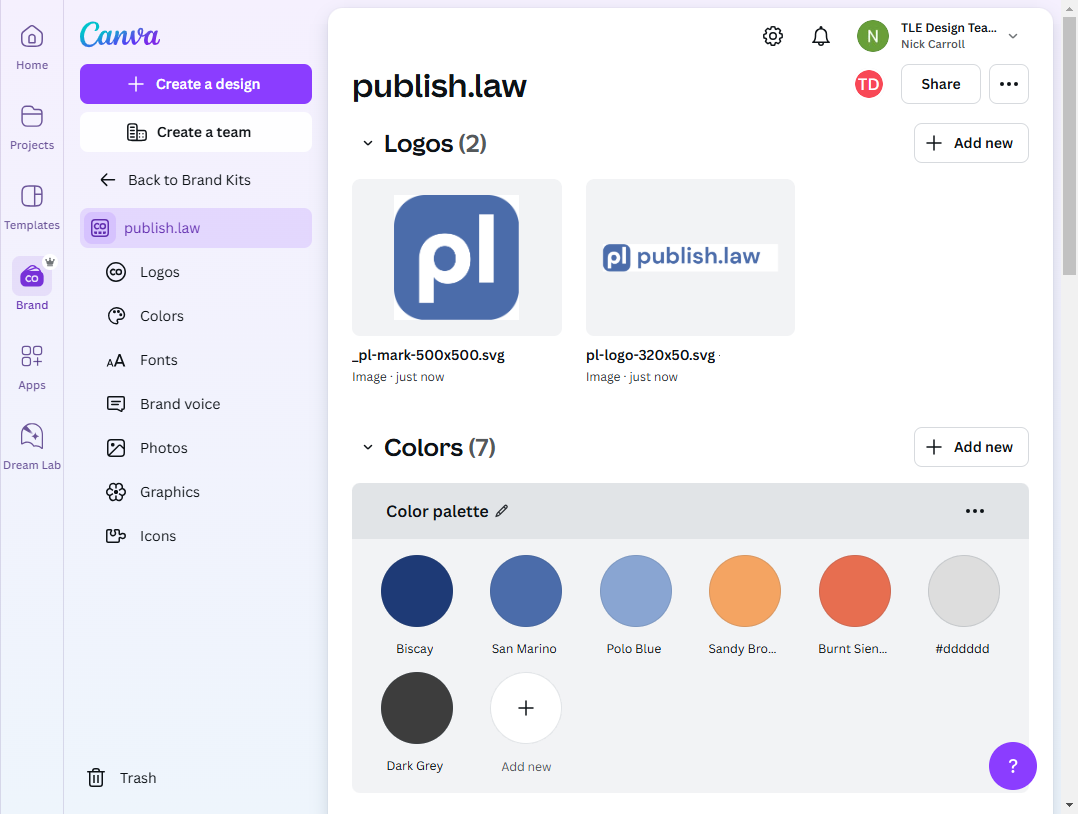
Task: Expand the TLE Design Team account dropdown
Action: 1013,36
